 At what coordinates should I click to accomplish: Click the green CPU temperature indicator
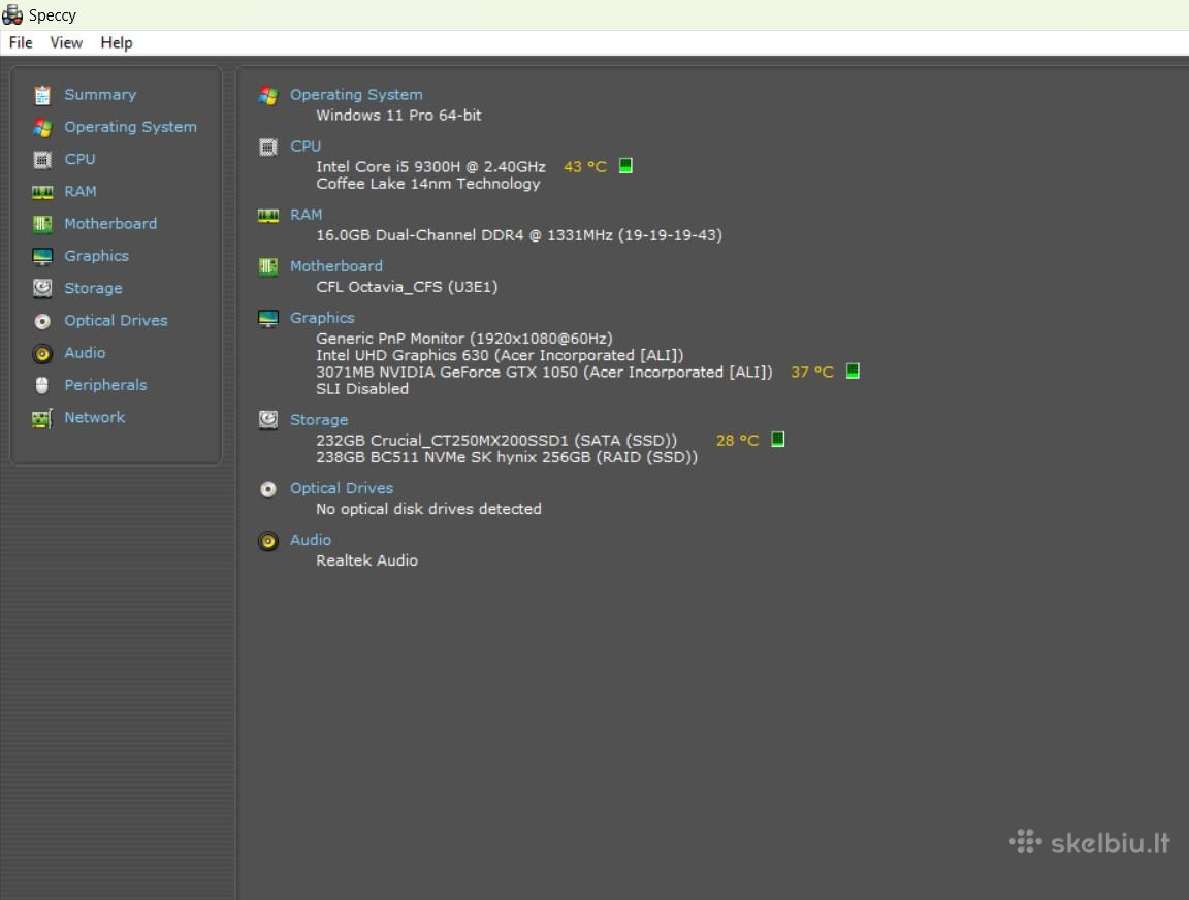626,165
